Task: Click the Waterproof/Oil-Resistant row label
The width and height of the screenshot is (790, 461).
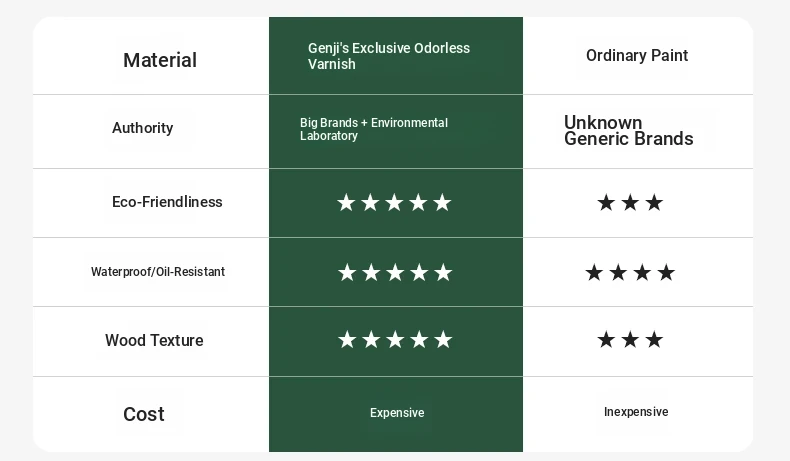Action: (x=158, y=272)
